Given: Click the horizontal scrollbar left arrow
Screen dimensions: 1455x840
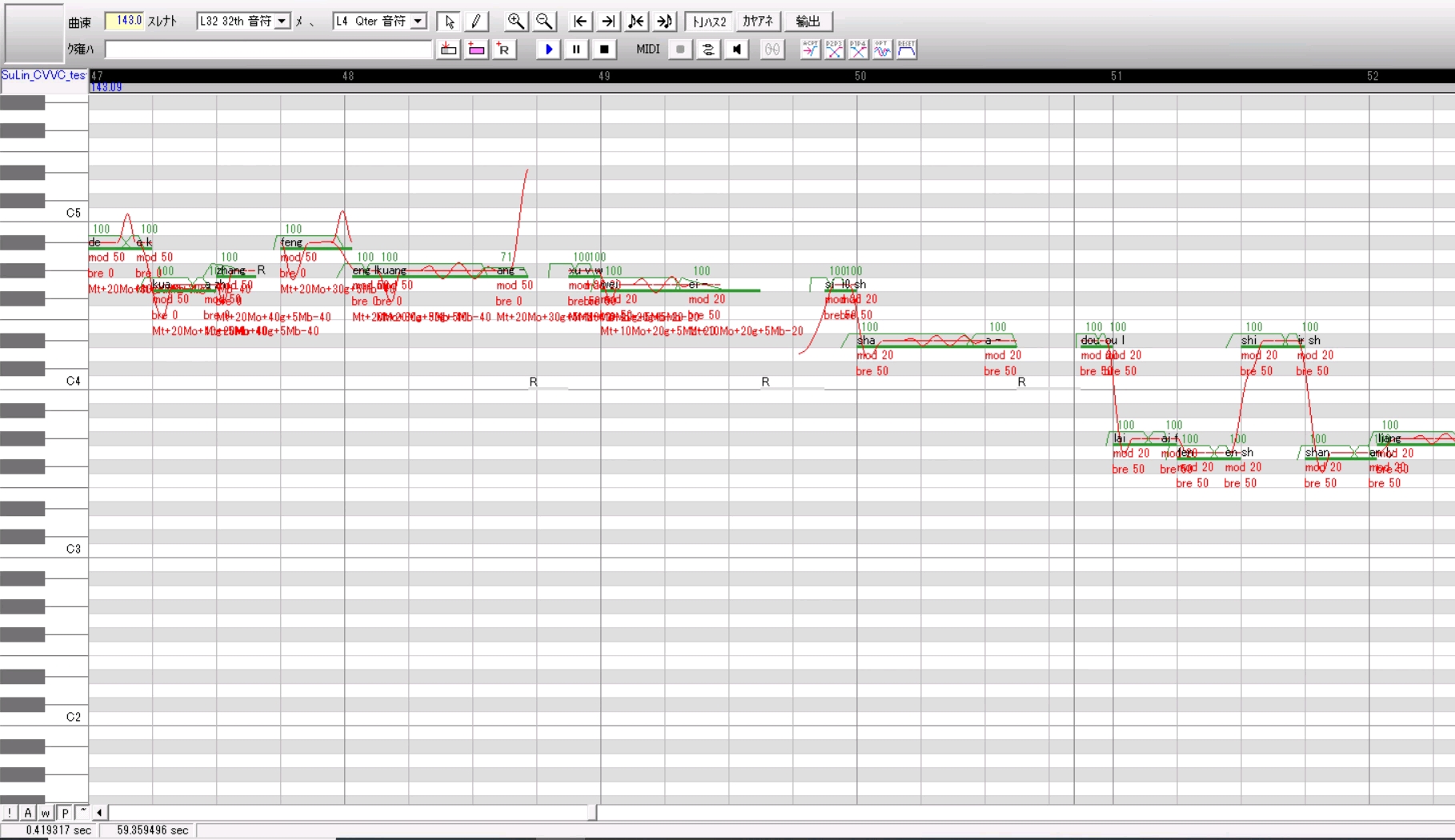Looking at the screenshot, I should (x=99, y=813).
